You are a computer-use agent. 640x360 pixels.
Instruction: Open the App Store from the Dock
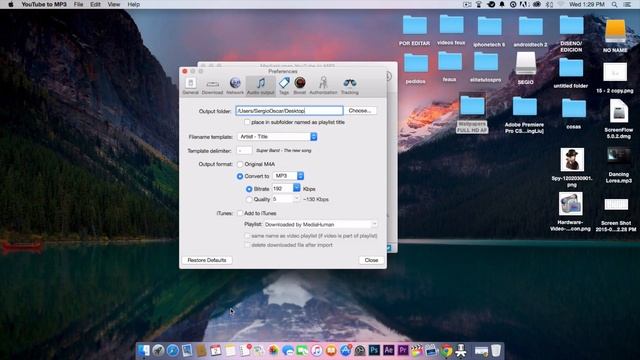pyautogui.click(x=345, y=350)
